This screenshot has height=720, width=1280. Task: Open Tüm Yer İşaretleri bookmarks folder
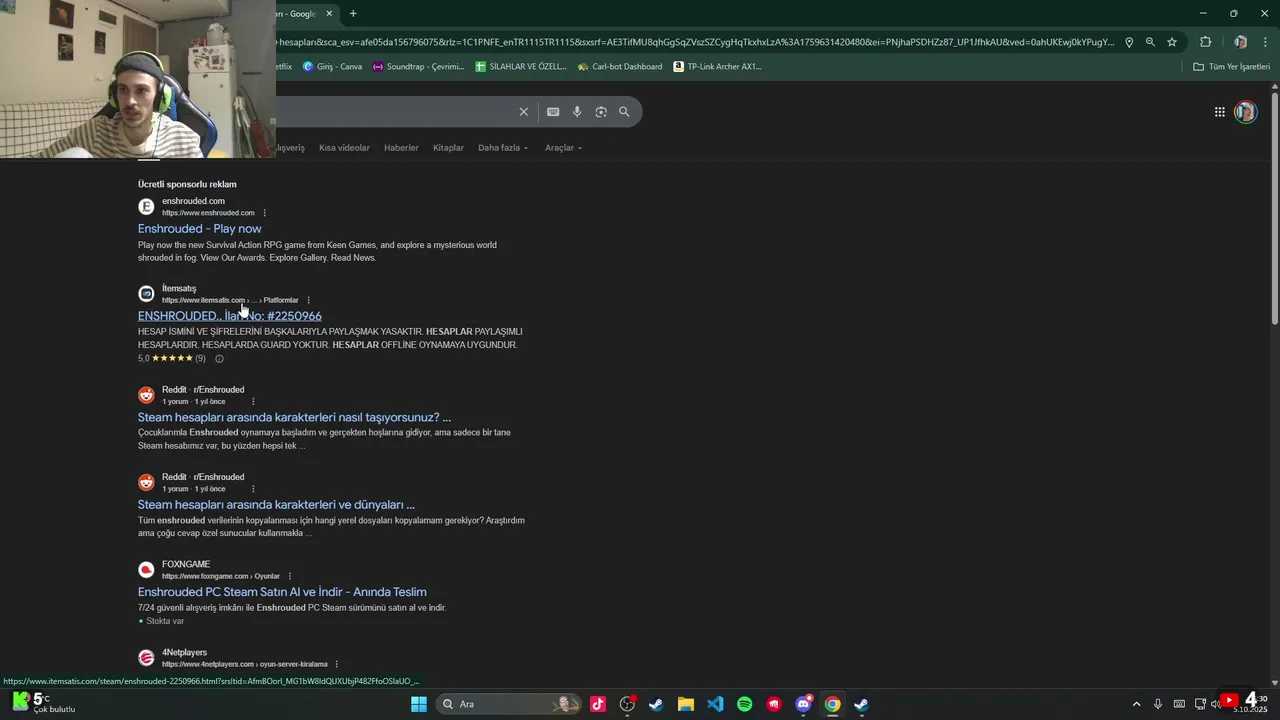click(x=1231, y=67)
